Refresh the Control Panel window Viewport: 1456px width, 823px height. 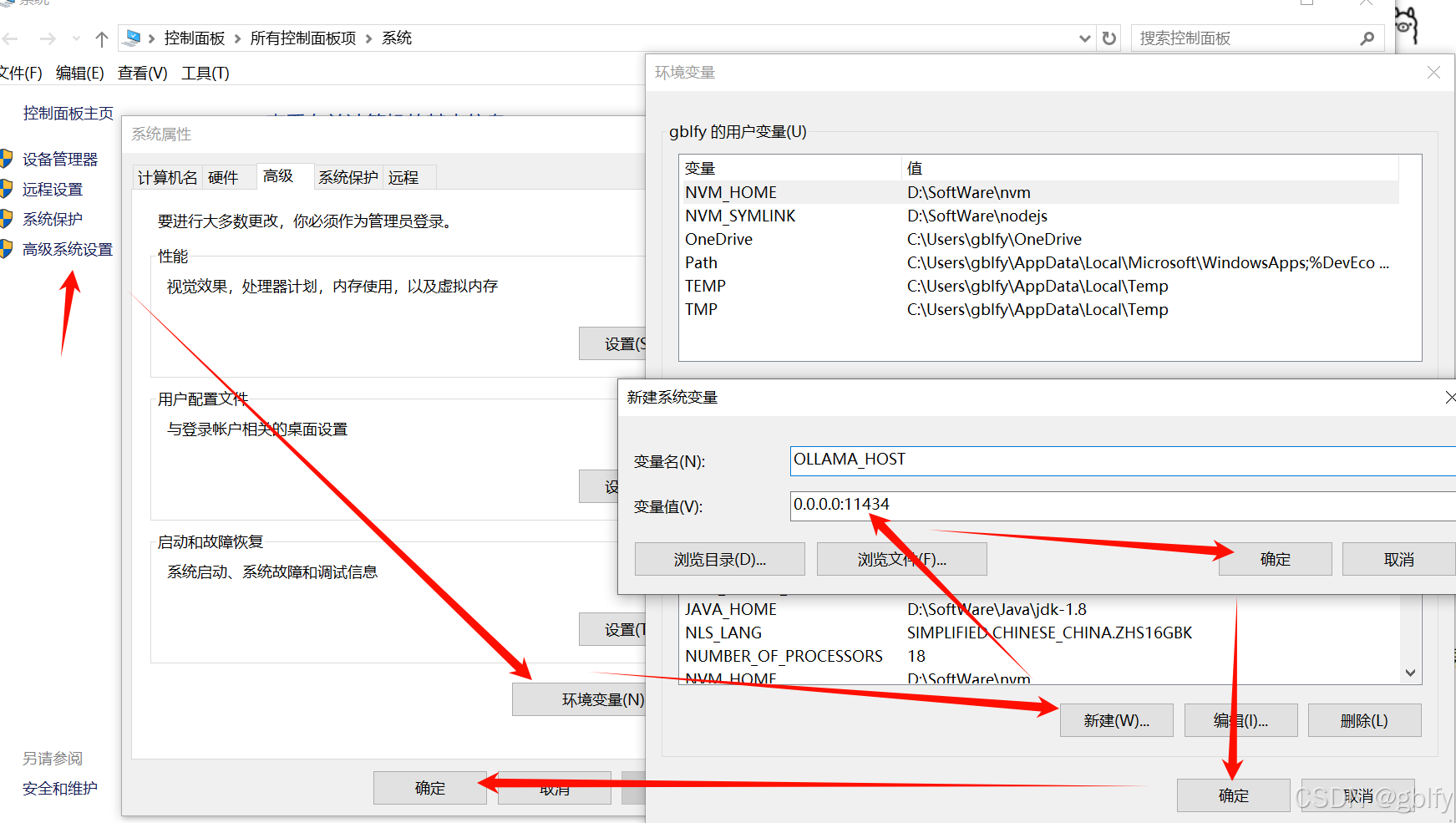tap(1109, 38)
